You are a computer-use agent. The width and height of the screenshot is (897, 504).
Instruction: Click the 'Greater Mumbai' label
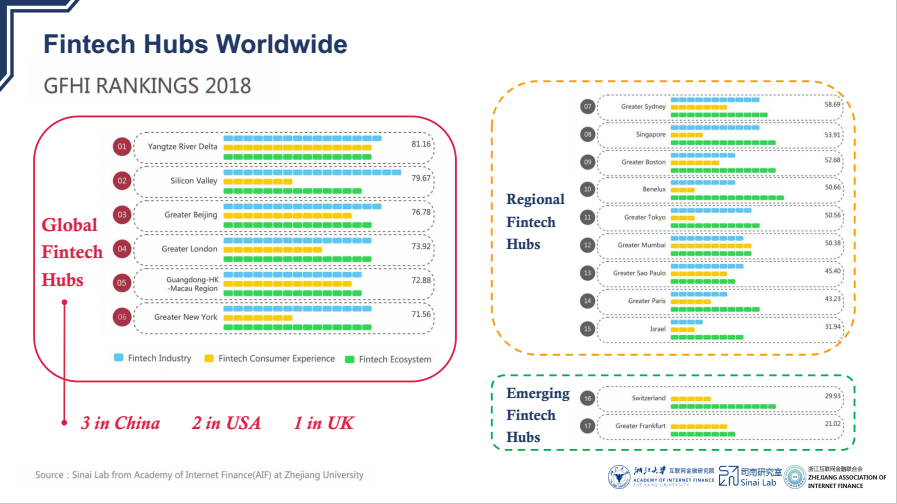[641, 245]
